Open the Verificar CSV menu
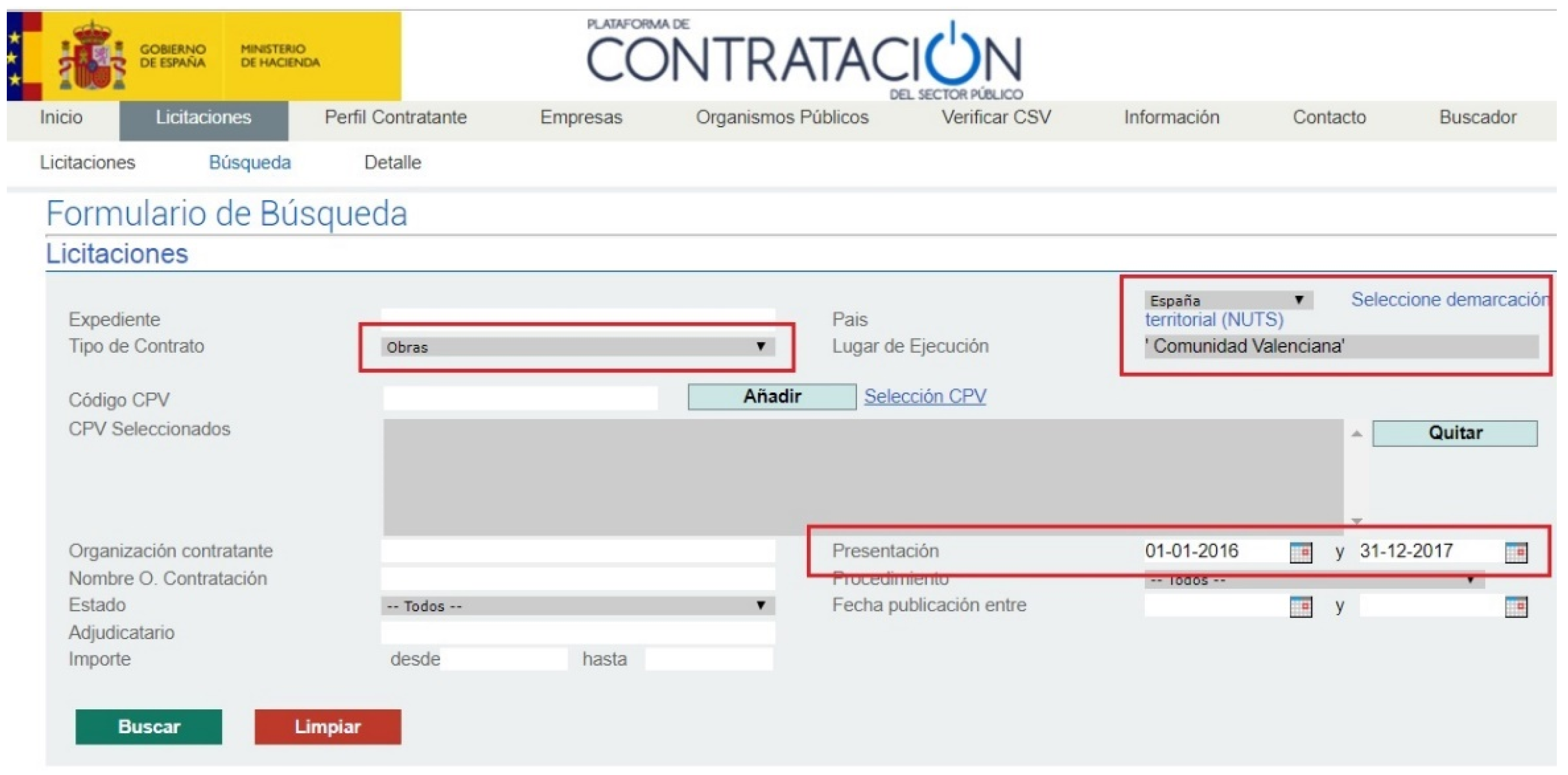 pyautogui.click(x=996, y=117)
